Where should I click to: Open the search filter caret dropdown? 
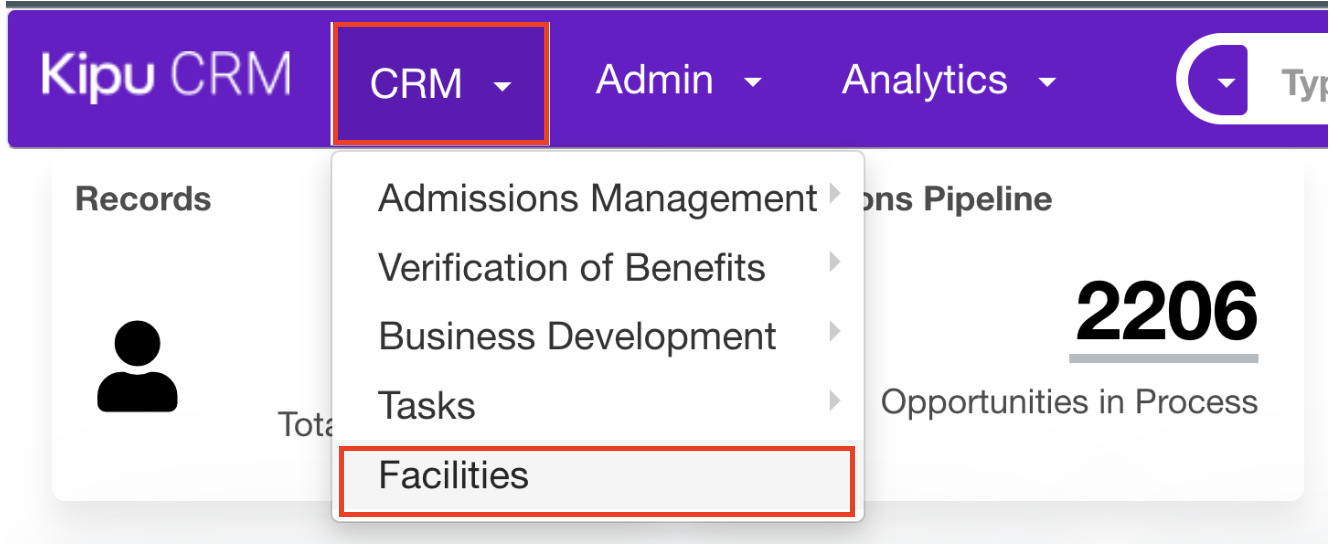1226,82
